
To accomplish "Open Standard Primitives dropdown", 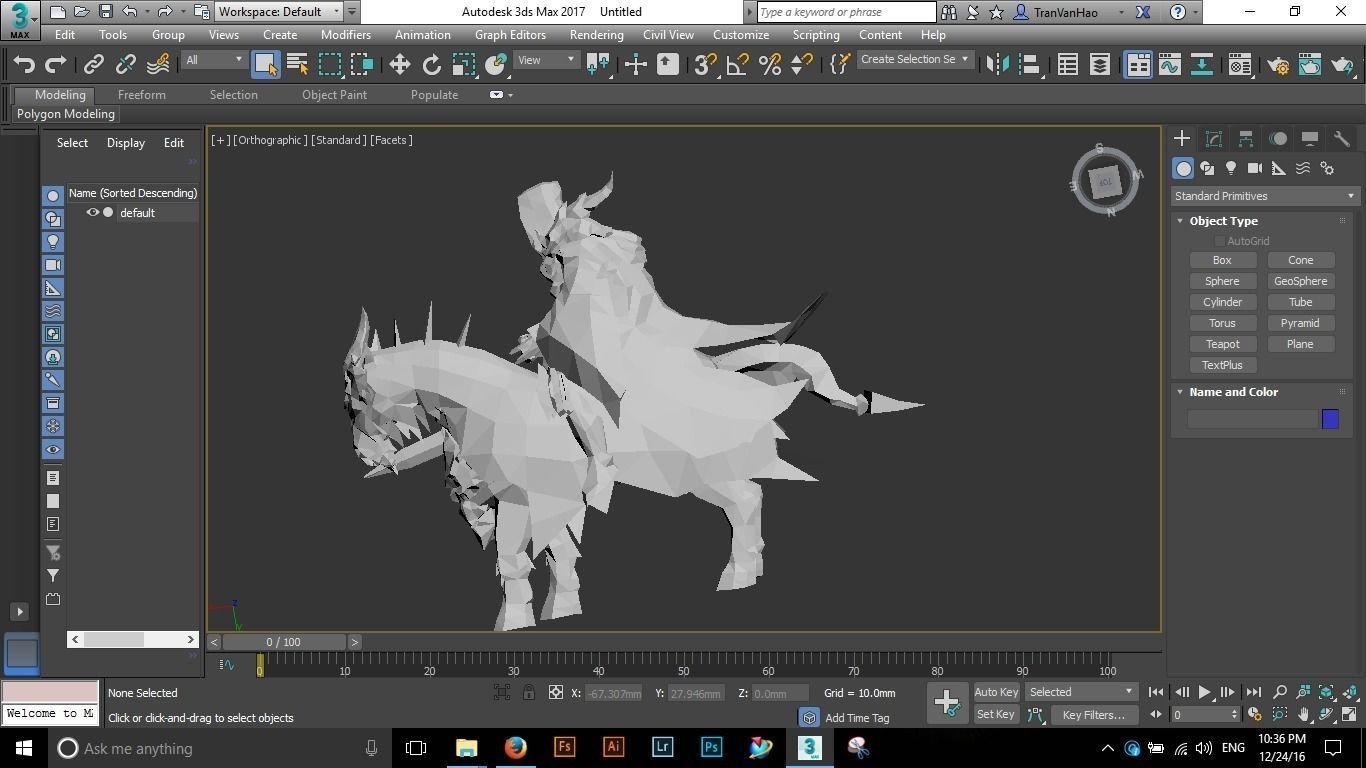I will (1264, 196).
